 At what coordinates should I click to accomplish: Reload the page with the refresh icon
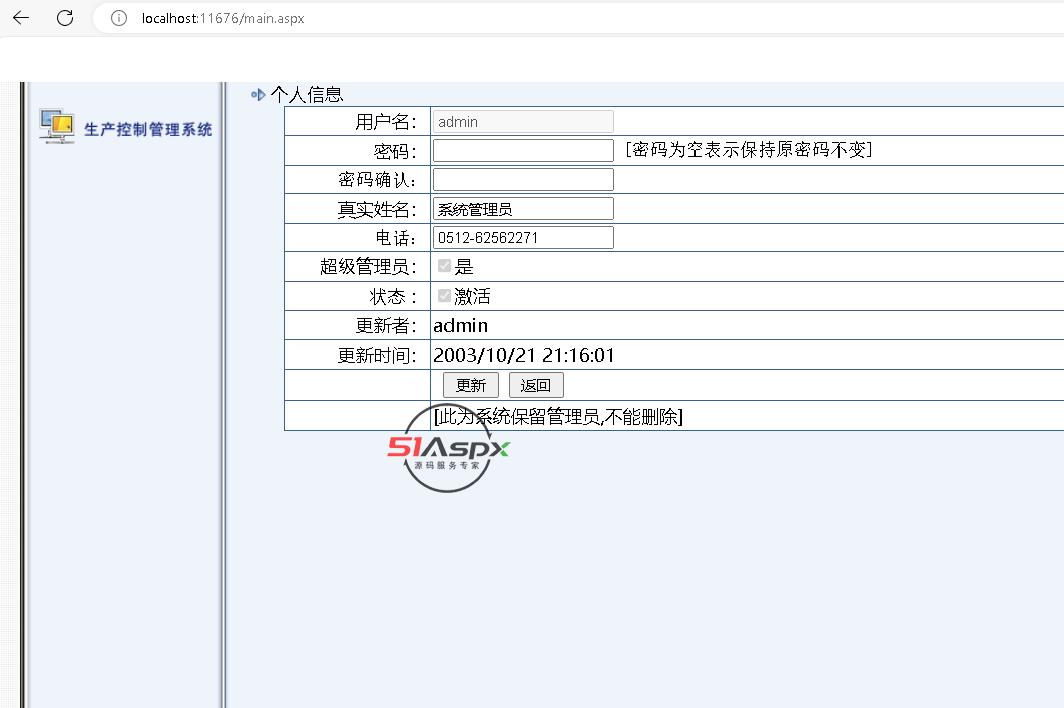(65, 18)
